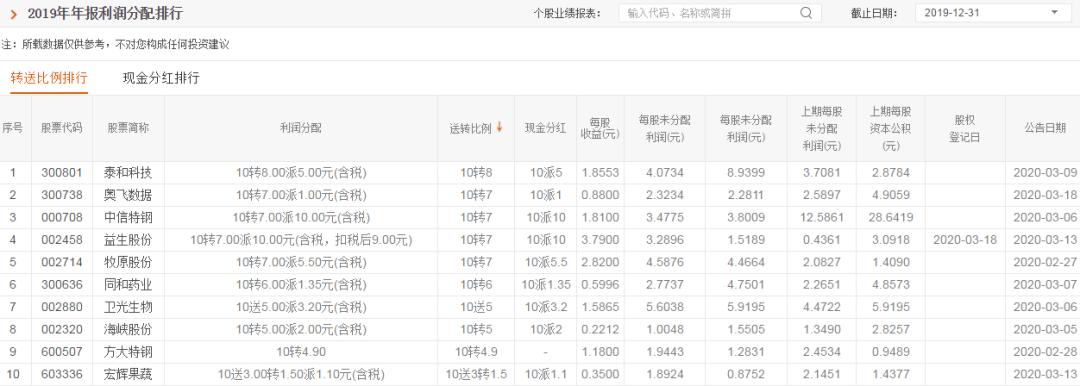The width and height of the screenshot is (1080, 386).
Task: Focus the stock code search input field
Action: coord(708,12)
